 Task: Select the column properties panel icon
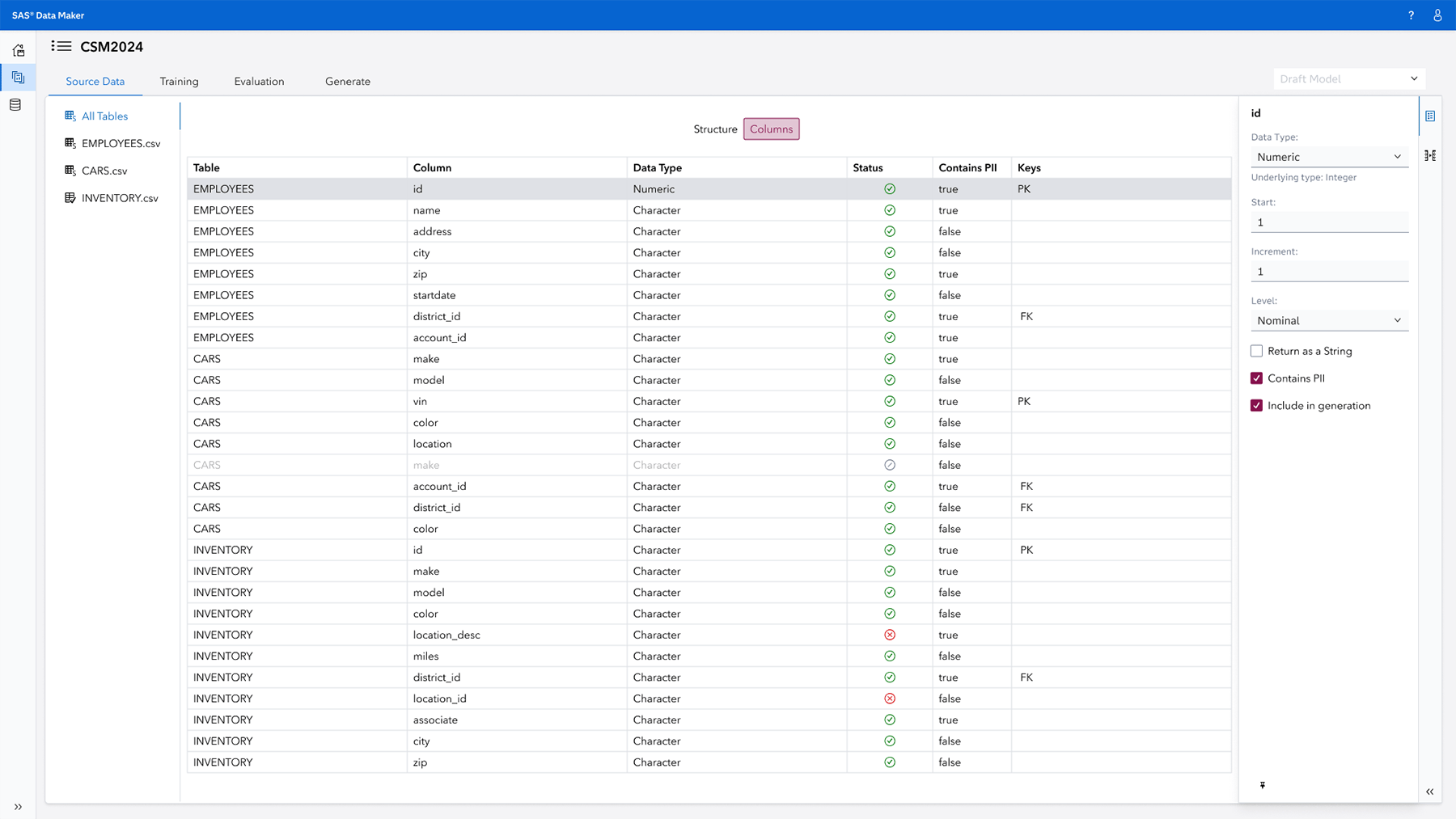(1431, 116)
